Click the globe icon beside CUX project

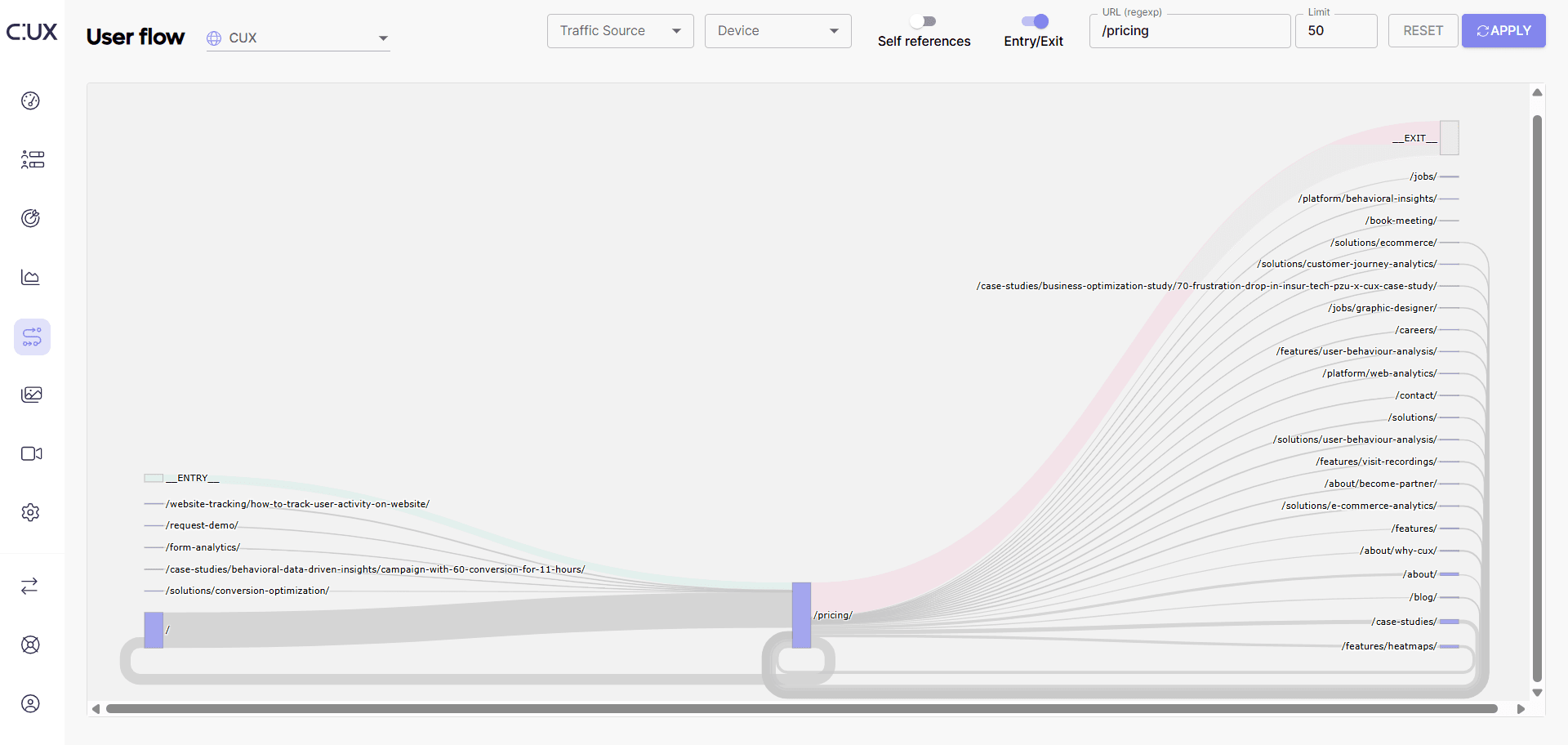pos(214,38)
